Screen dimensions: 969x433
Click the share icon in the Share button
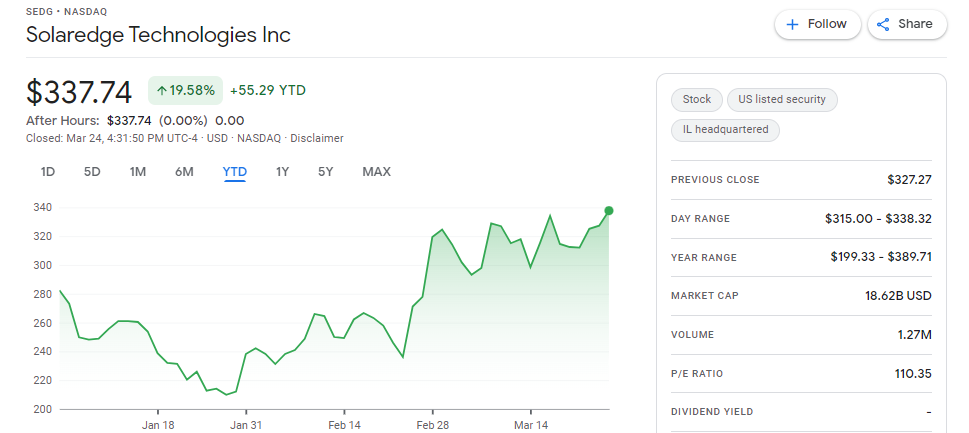point(883,25)
